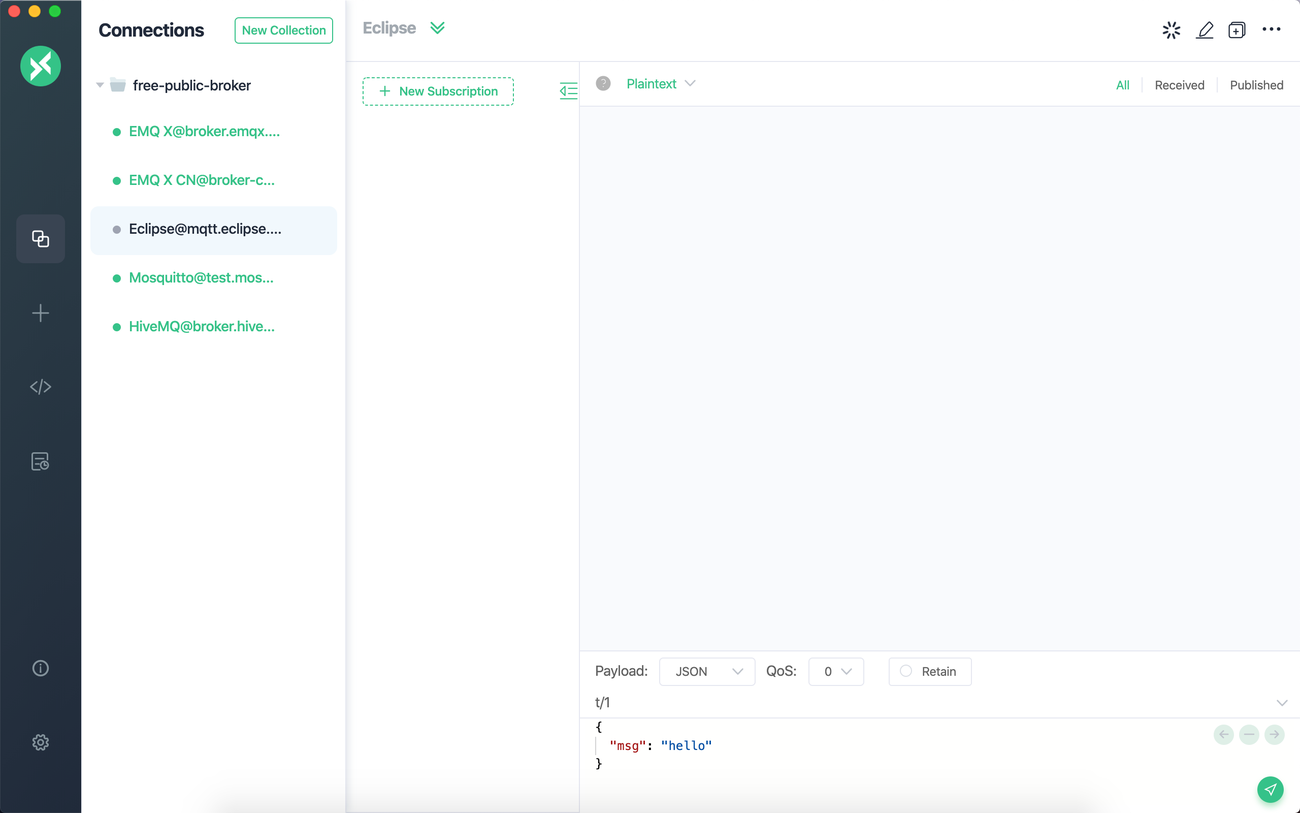Screen dimensions: 1300x813
Task: Open the three-dots more menu
Action: click(1271, 30)
